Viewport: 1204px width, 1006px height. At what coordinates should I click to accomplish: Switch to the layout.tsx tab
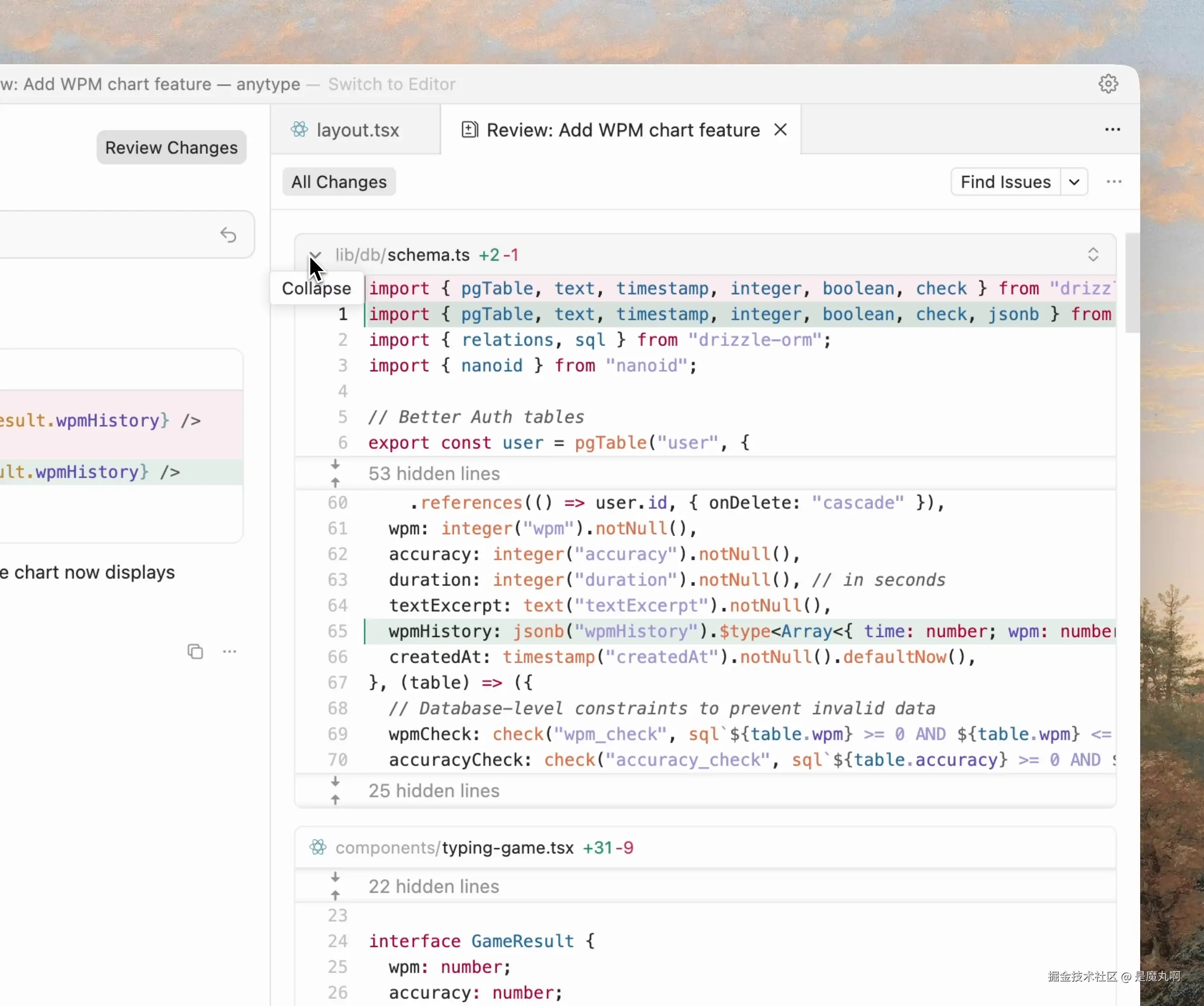tap(357, 130)
